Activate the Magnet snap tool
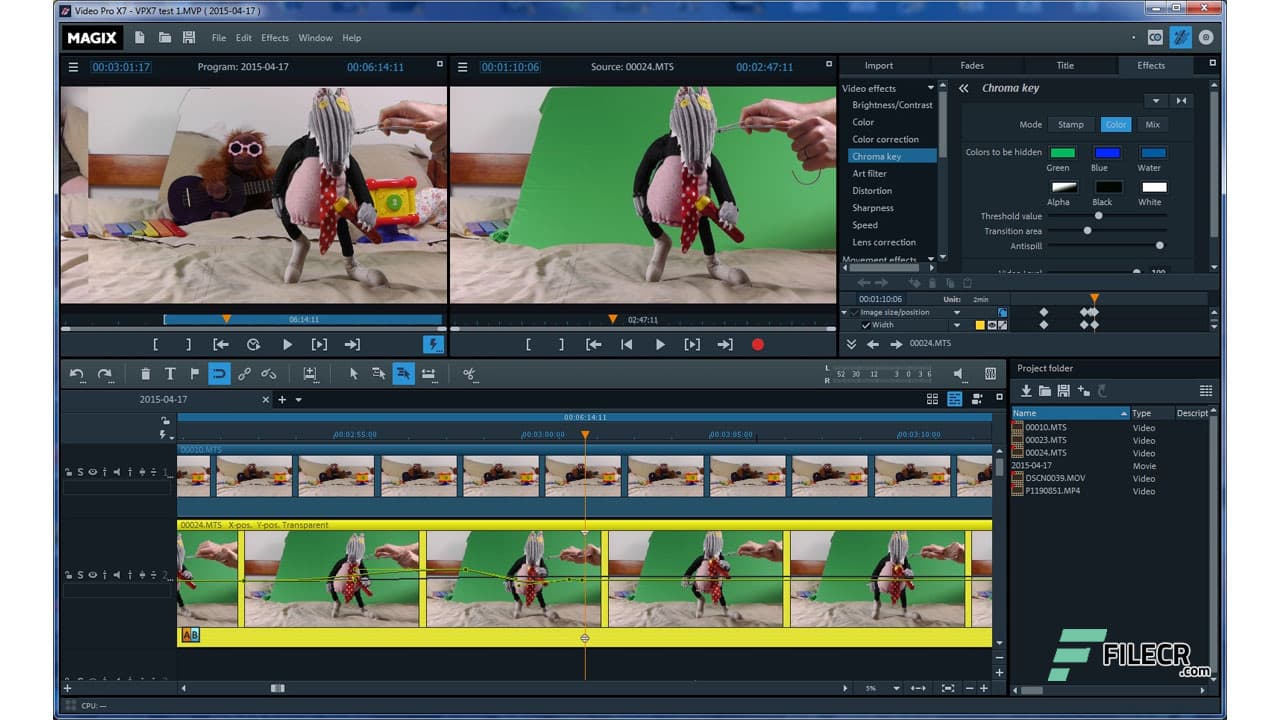Screen dimensions: 1280x720 218,373
